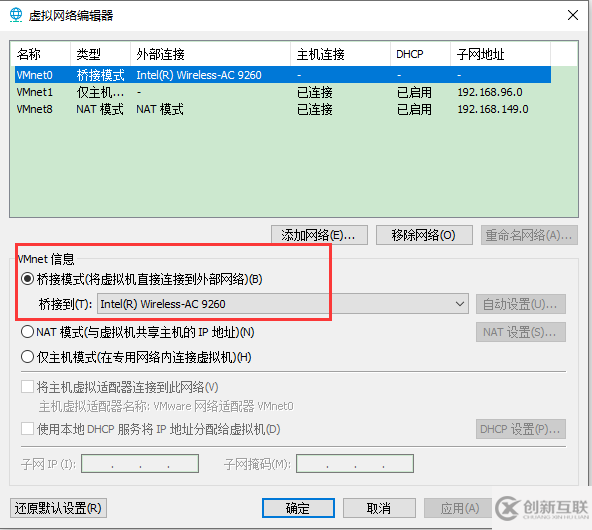Click 确定 button
Image resolution: width=592 pixels, height=530 pixels.
coord(298,508)
